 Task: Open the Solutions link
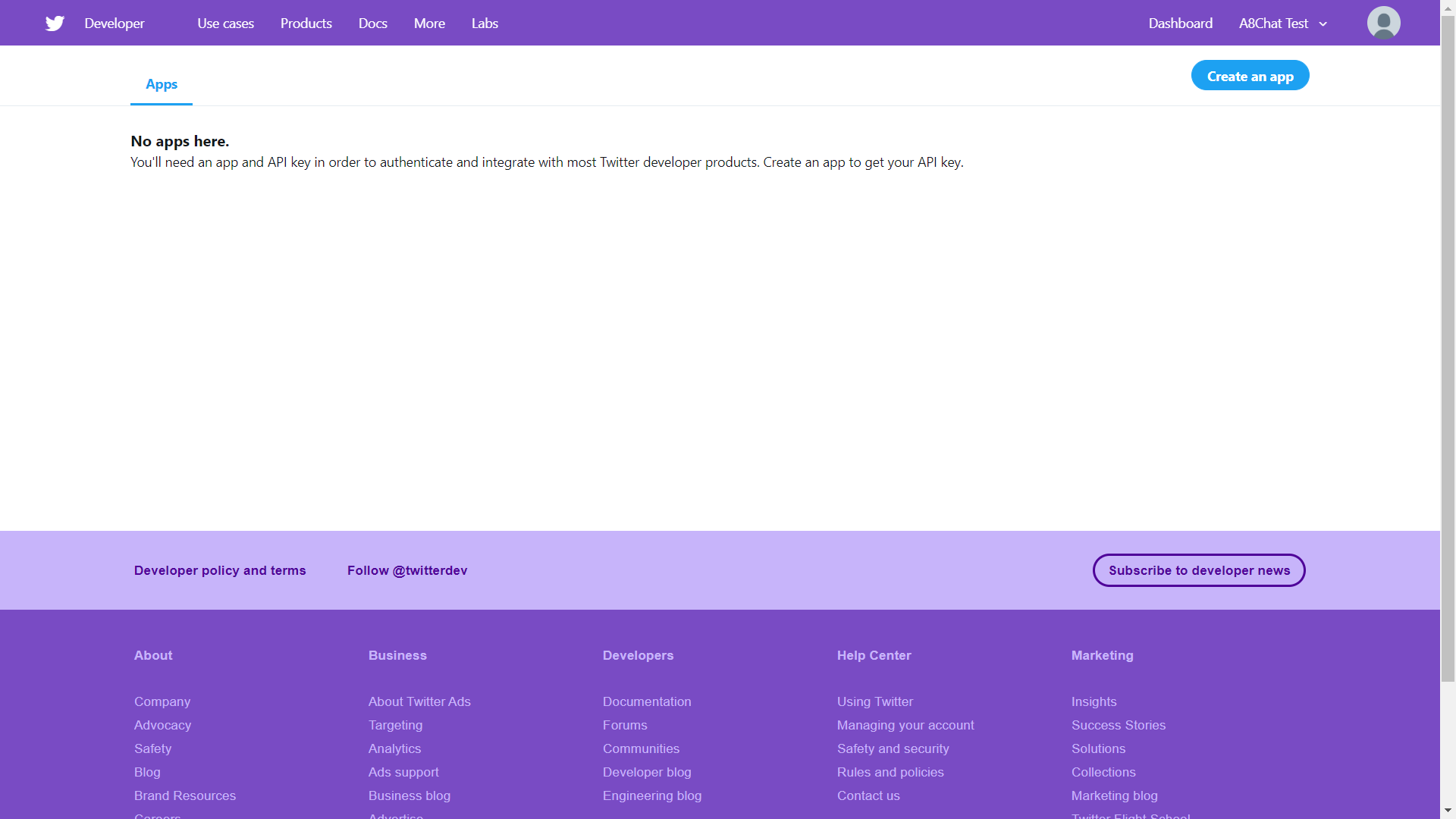(1098, 748)
